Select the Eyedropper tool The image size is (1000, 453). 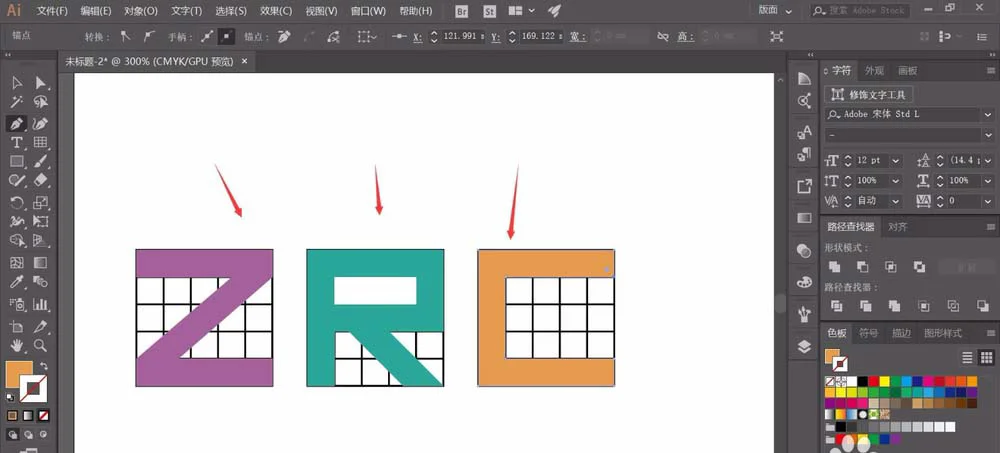click(x=17, y=281)
